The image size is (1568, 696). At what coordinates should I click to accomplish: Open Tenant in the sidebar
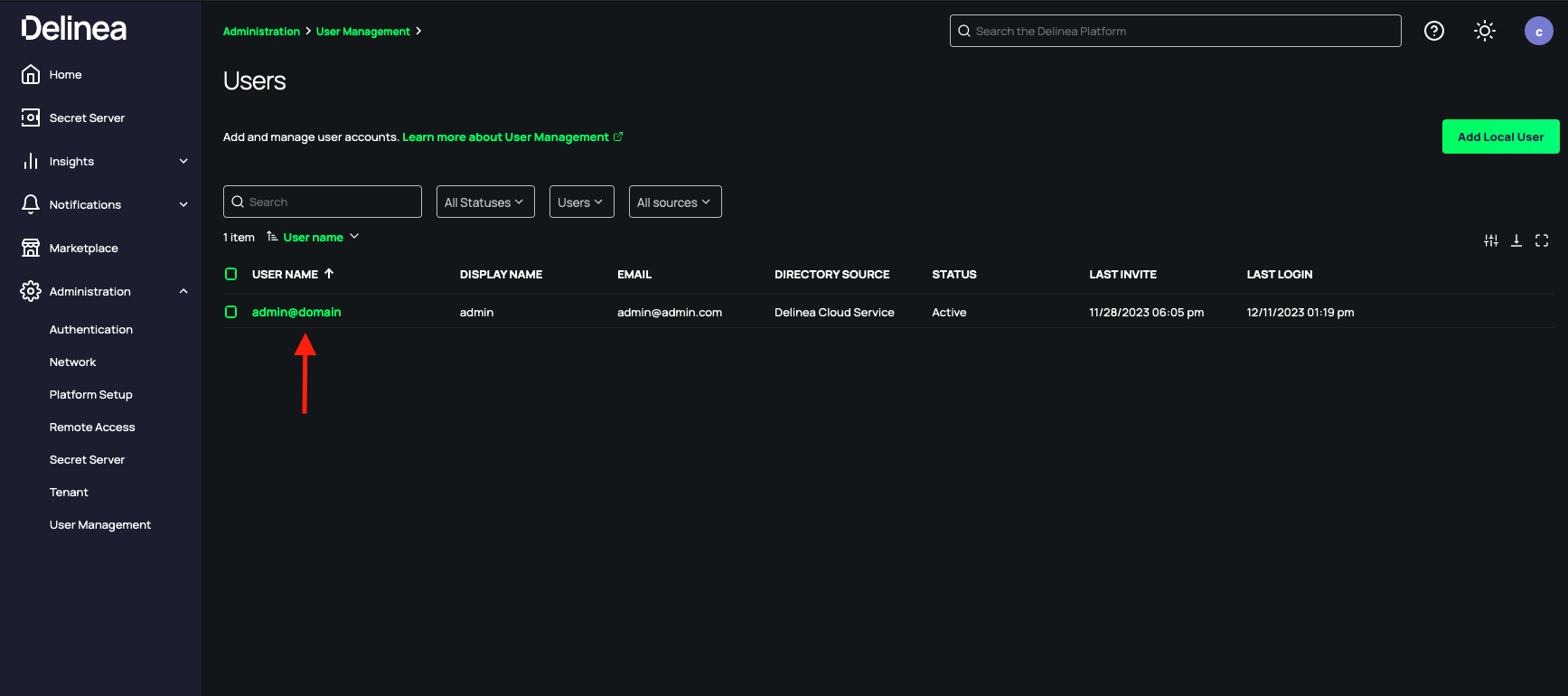click(x=69, y=492)
